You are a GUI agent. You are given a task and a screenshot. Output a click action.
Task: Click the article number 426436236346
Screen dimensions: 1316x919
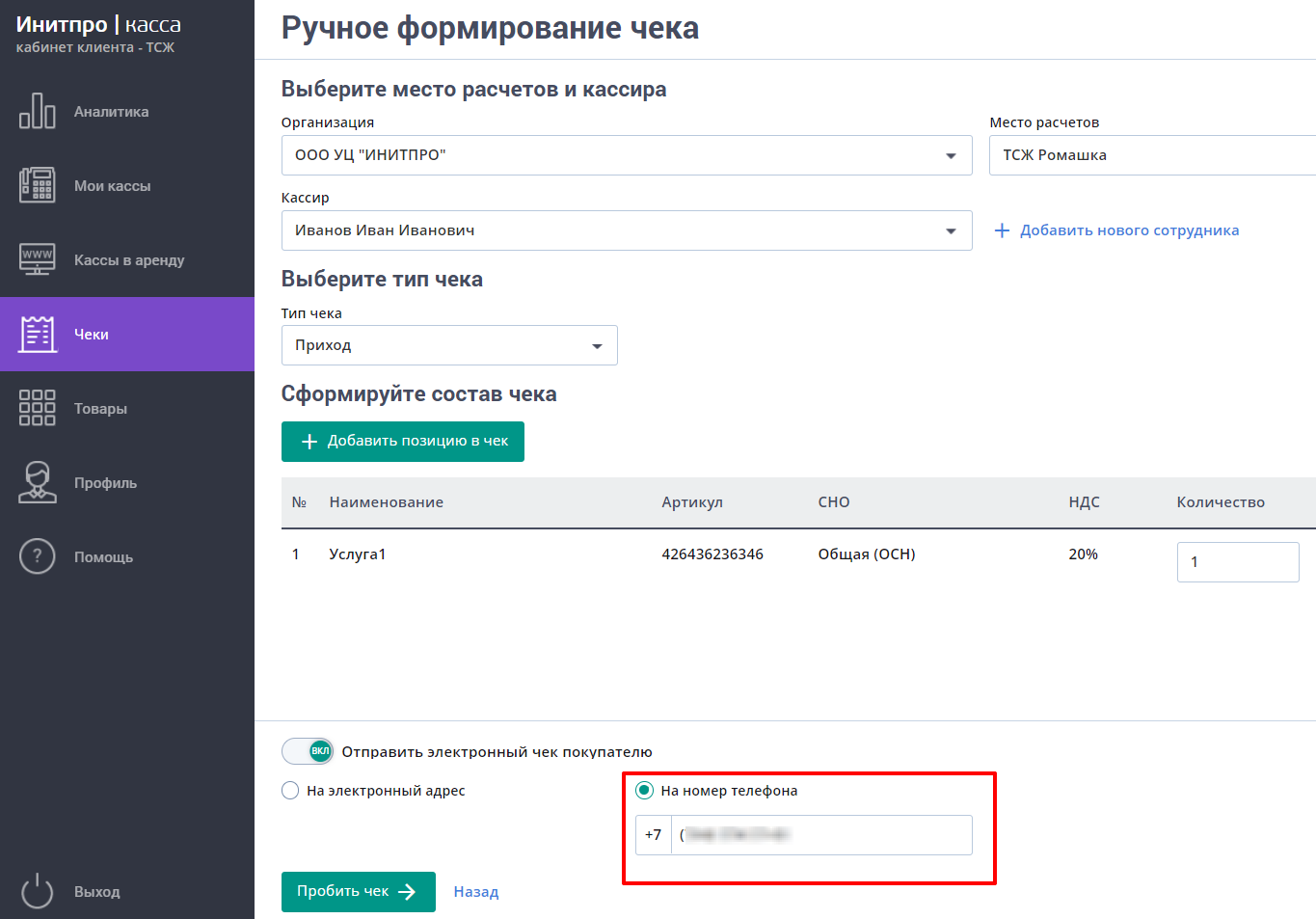pyautogui.click(x=712, y=554)
